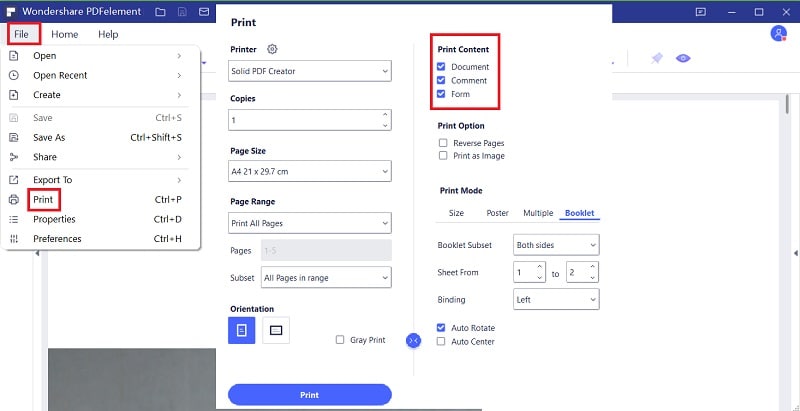The height and width of the screenshot is (411, 800).
Task: Click the Properties list icon
Action: coord(14,219)
